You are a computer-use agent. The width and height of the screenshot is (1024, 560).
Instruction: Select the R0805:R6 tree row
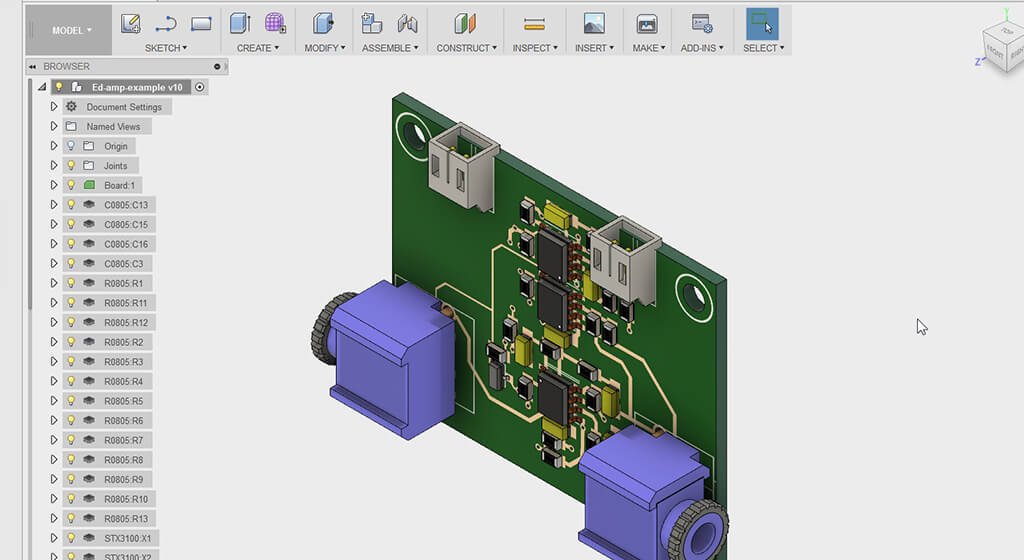108,420
